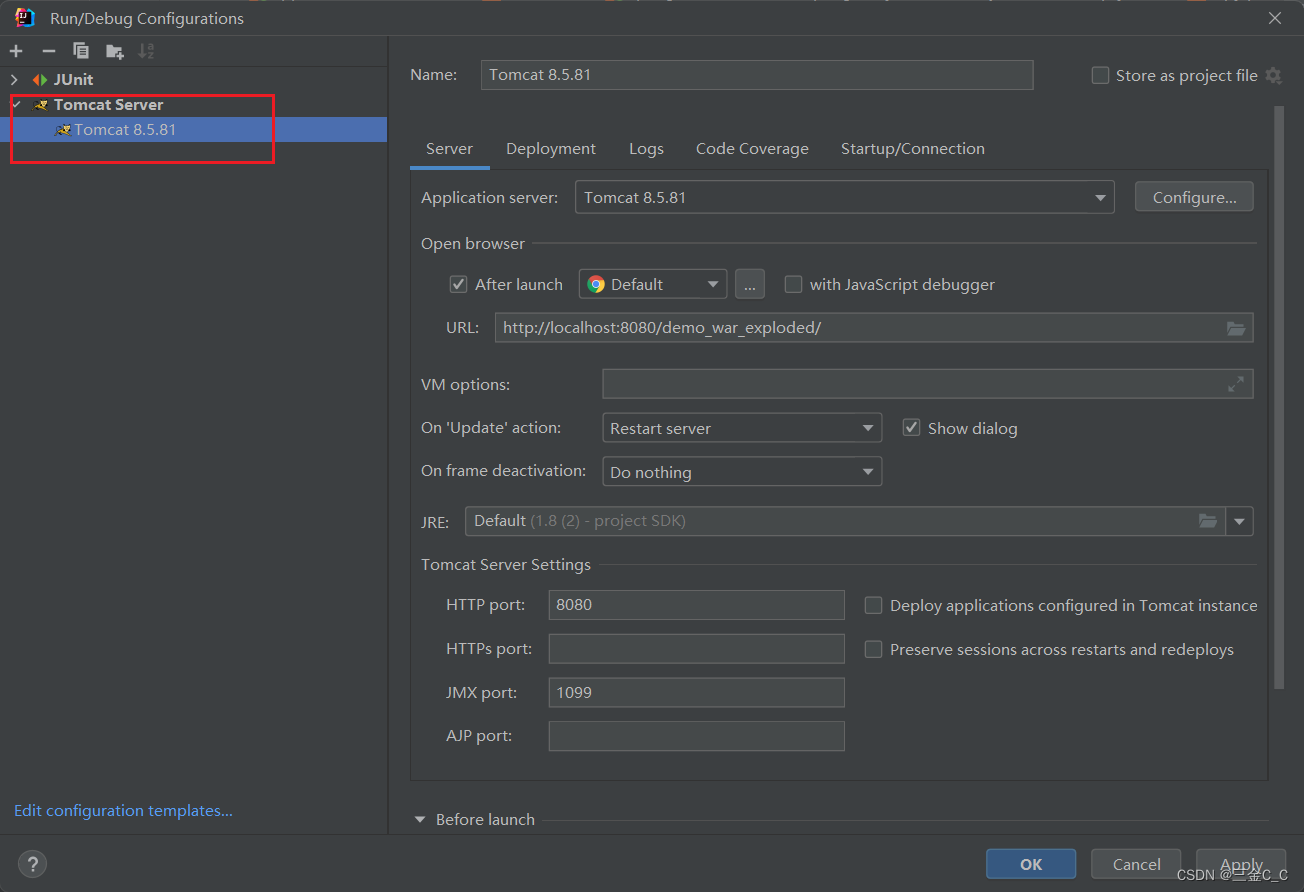Switch to the Server tab
Viewport: 1304px width, 892px height.
(x=449, y=148)
